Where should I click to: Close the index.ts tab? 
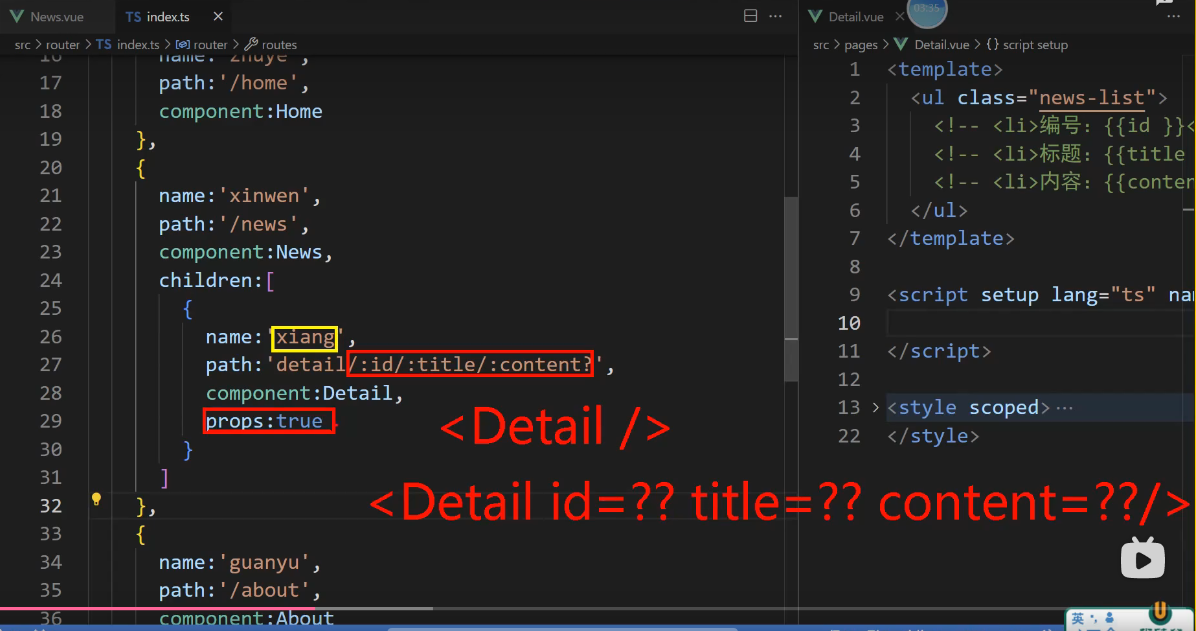218,16
